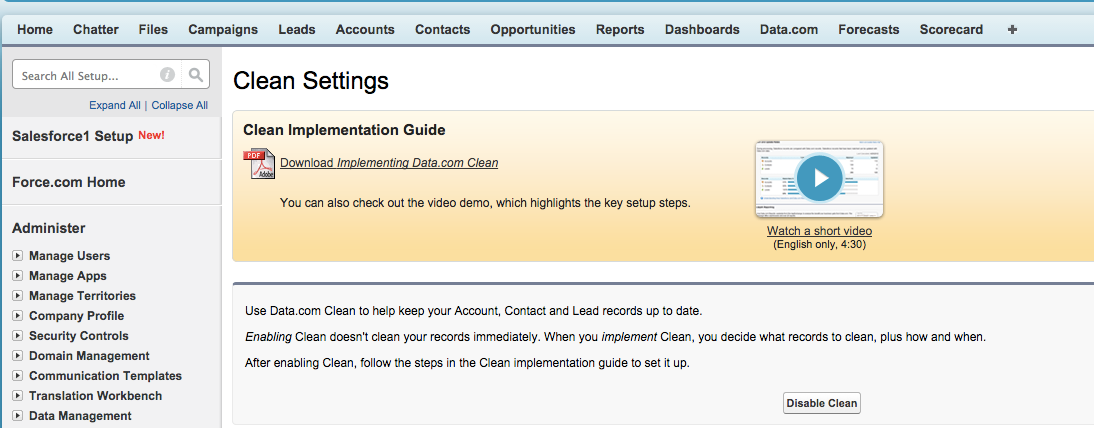Image resolution: width=1094 pixels, height=428 pixels.
Task: Download Implementing Data.com Clean guide
Action: tap(389, 163)
